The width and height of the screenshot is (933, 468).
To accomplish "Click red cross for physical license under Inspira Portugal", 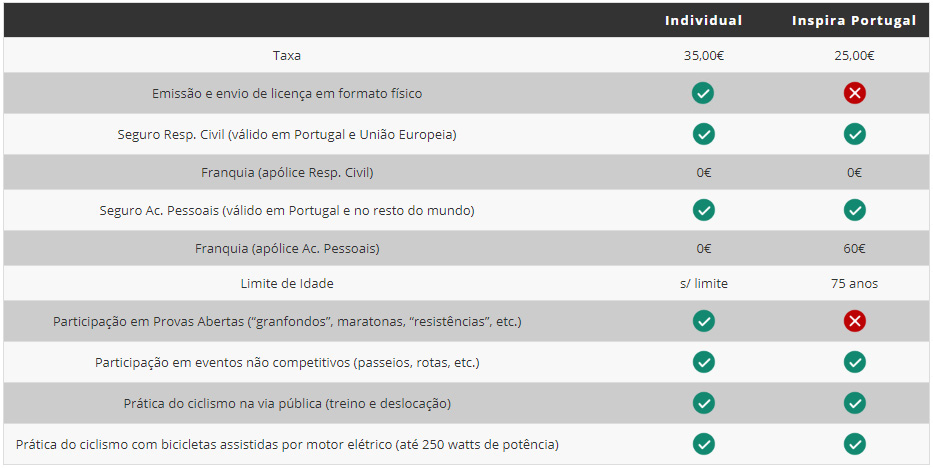I will click(854, 93).
